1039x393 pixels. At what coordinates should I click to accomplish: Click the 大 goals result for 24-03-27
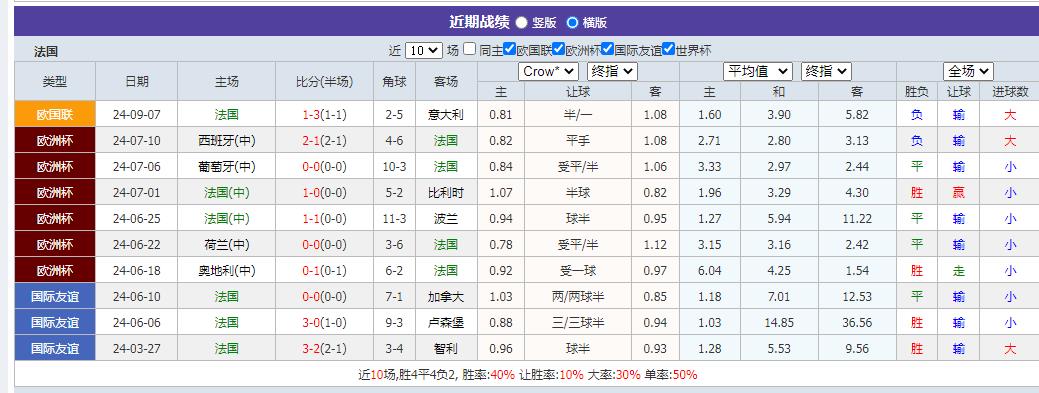[x=1010, y=349]
